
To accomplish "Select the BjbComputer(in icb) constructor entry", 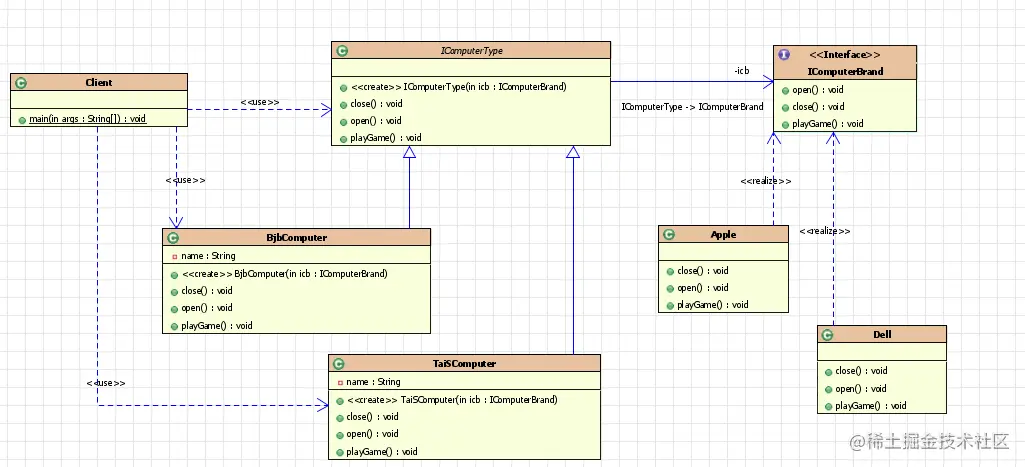I will coord(284,274).
